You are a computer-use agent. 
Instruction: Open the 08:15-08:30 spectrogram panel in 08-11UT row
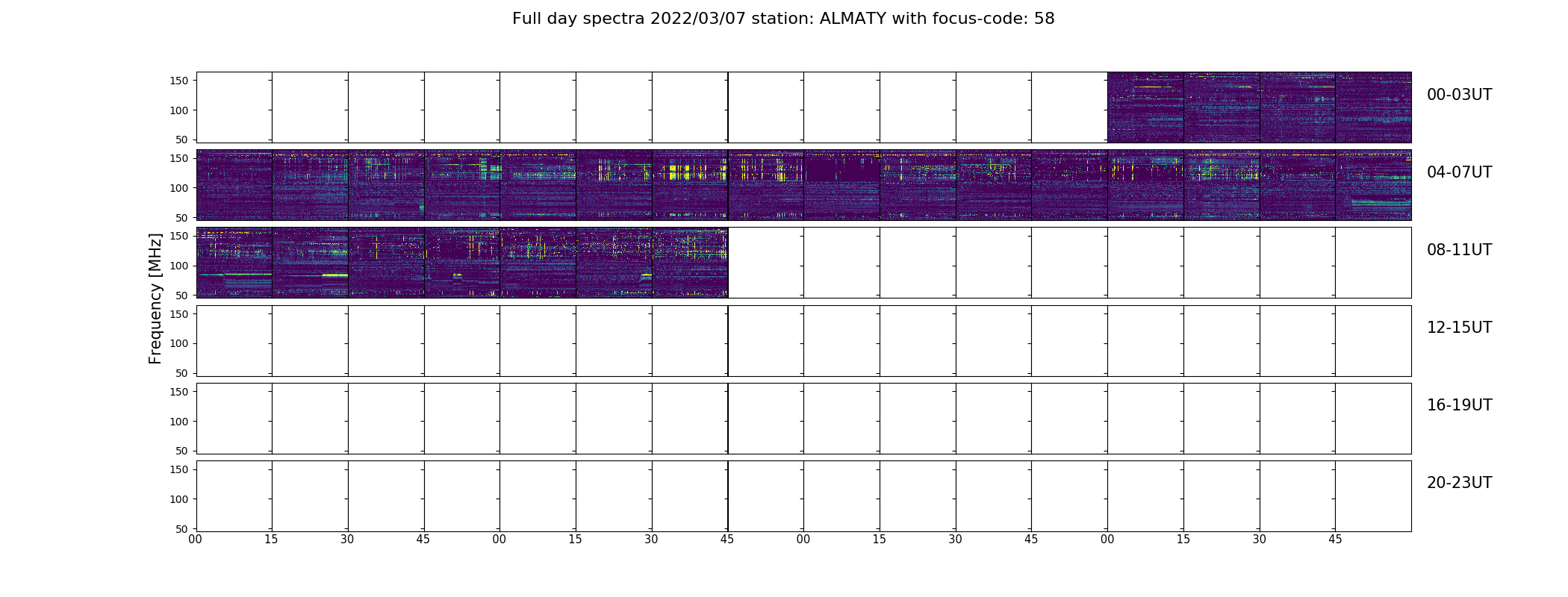tap(311, 263)
